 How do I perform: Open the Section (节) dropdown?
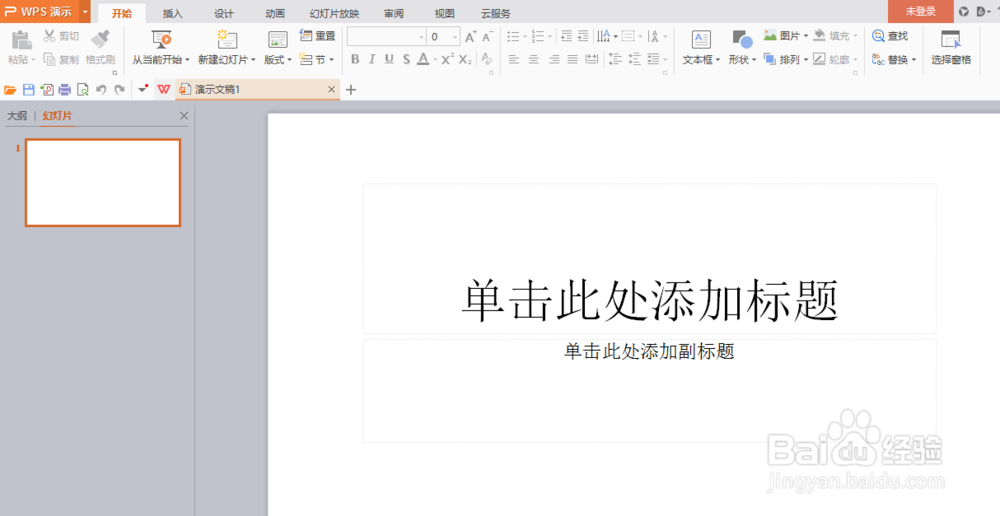(316, 59)
